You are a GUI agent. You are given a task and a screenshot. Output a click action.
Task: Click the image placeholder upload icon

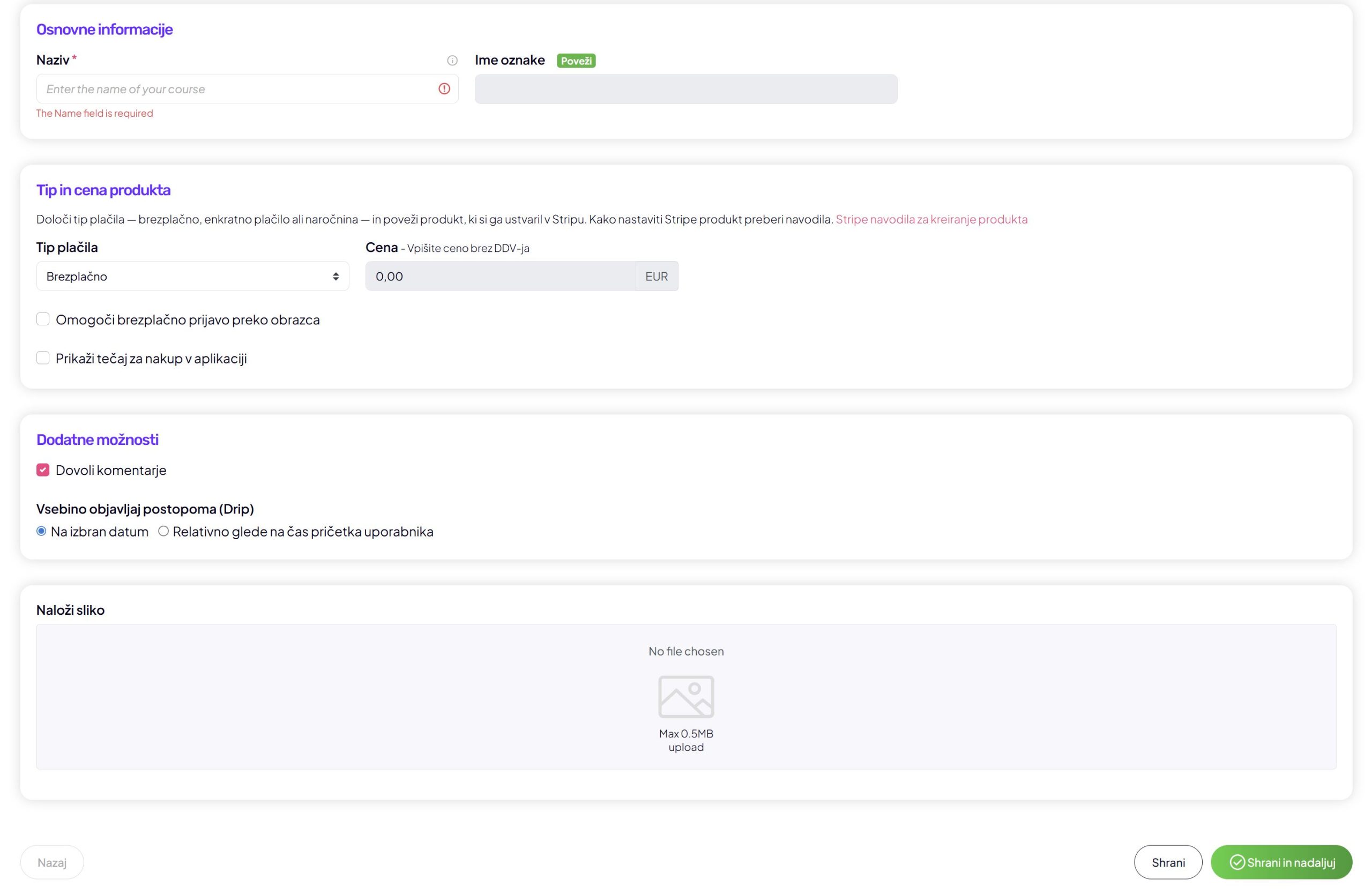[x=685, y=696]
